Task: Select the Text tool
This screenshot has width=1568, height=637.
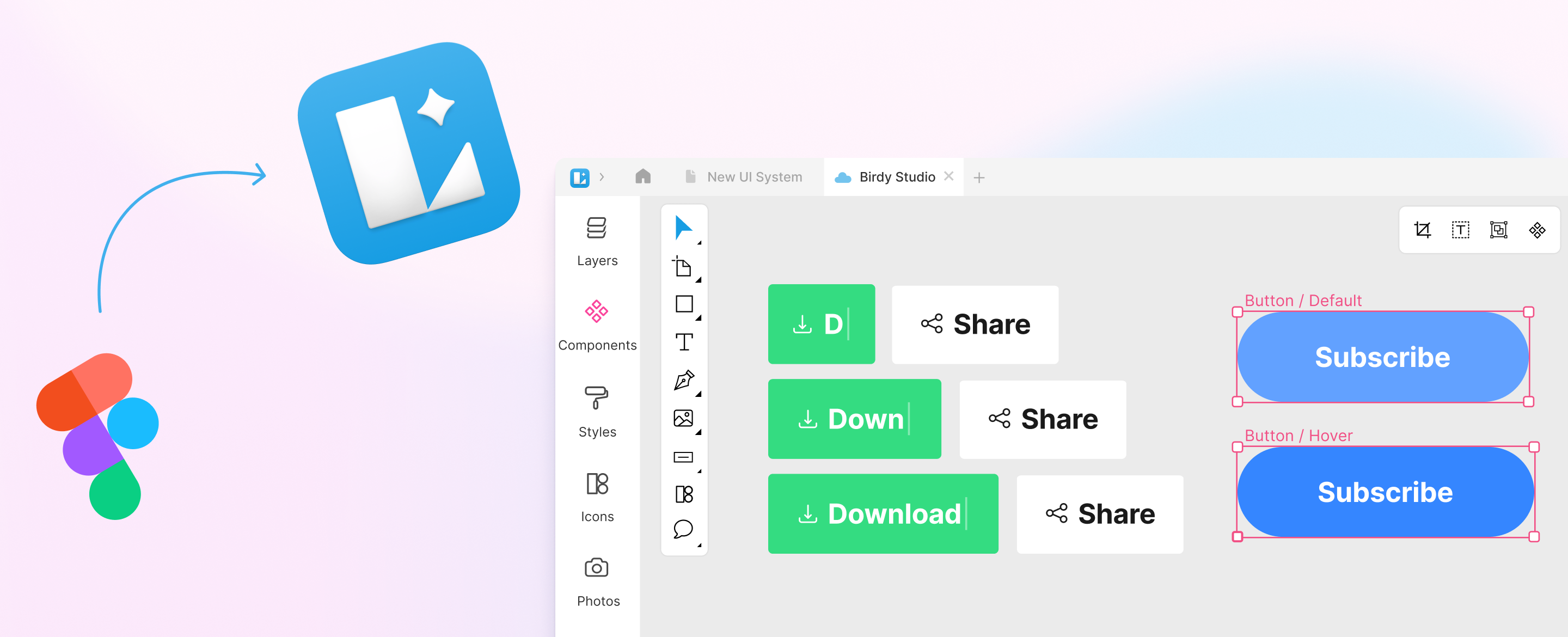Action: pyautogui.click(x=684, y=342)
